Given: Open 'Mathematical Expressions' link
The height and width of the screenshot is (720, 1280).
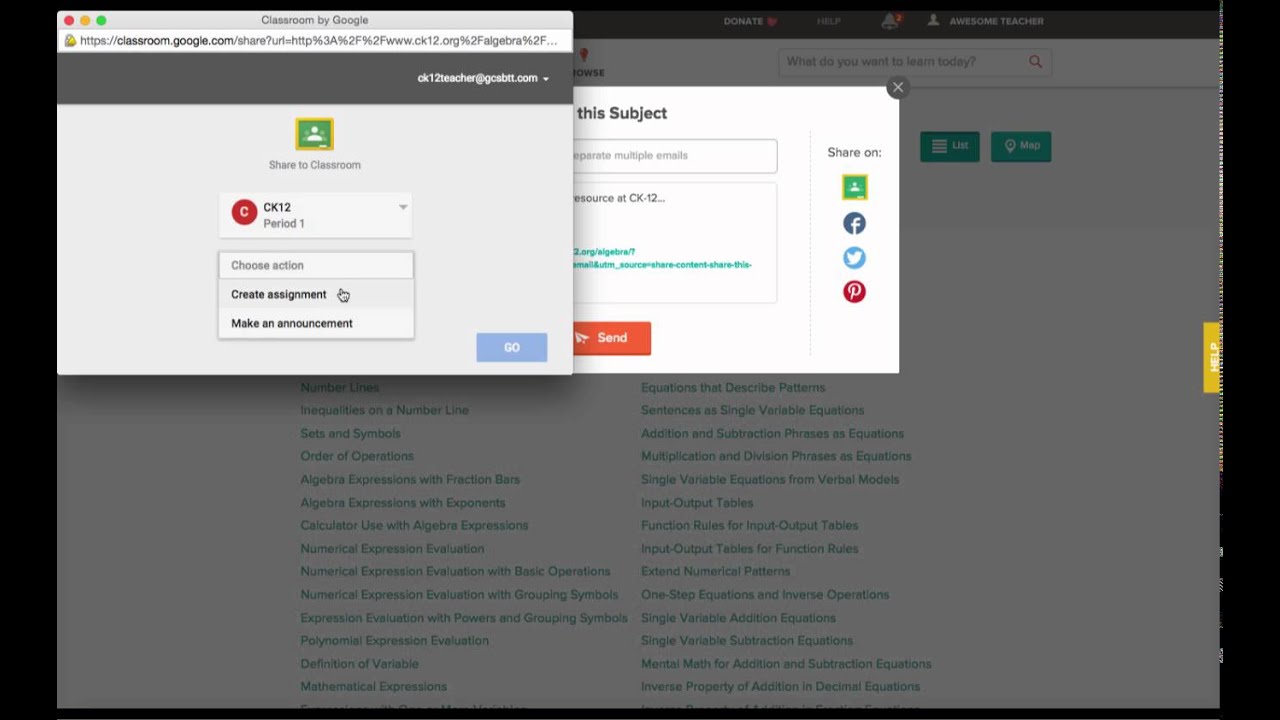Looking at the screenshot, I should (x=373, y=687).
